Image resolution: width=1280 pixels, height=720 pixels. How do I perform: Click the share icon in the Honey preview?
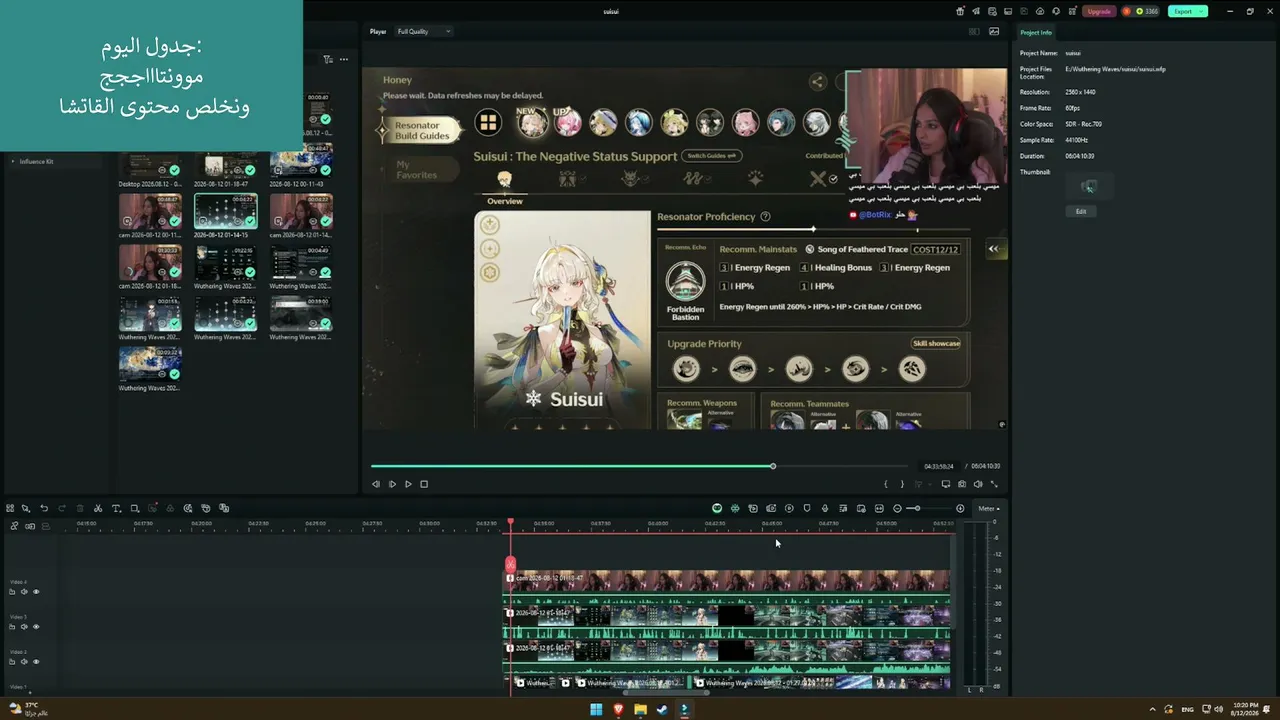tap(817, 82)
